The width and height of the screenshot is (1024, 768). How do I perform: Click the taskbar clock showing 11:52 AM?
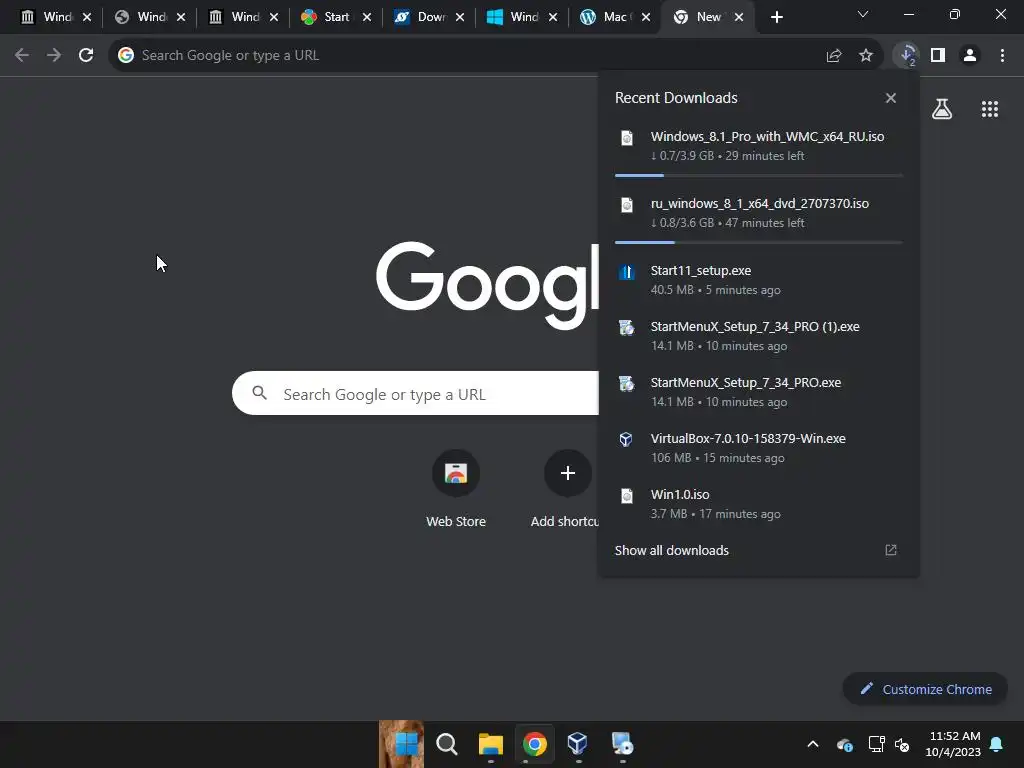(x=953, y=744)
